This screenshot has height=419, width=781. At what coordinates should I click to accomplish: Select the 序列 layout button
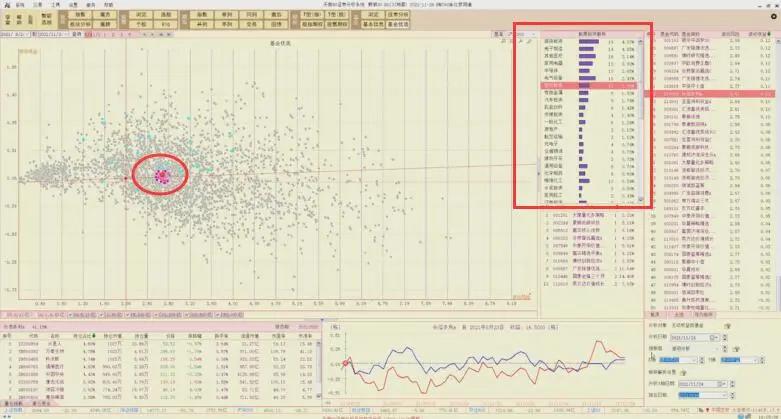[x=227, y=24]
